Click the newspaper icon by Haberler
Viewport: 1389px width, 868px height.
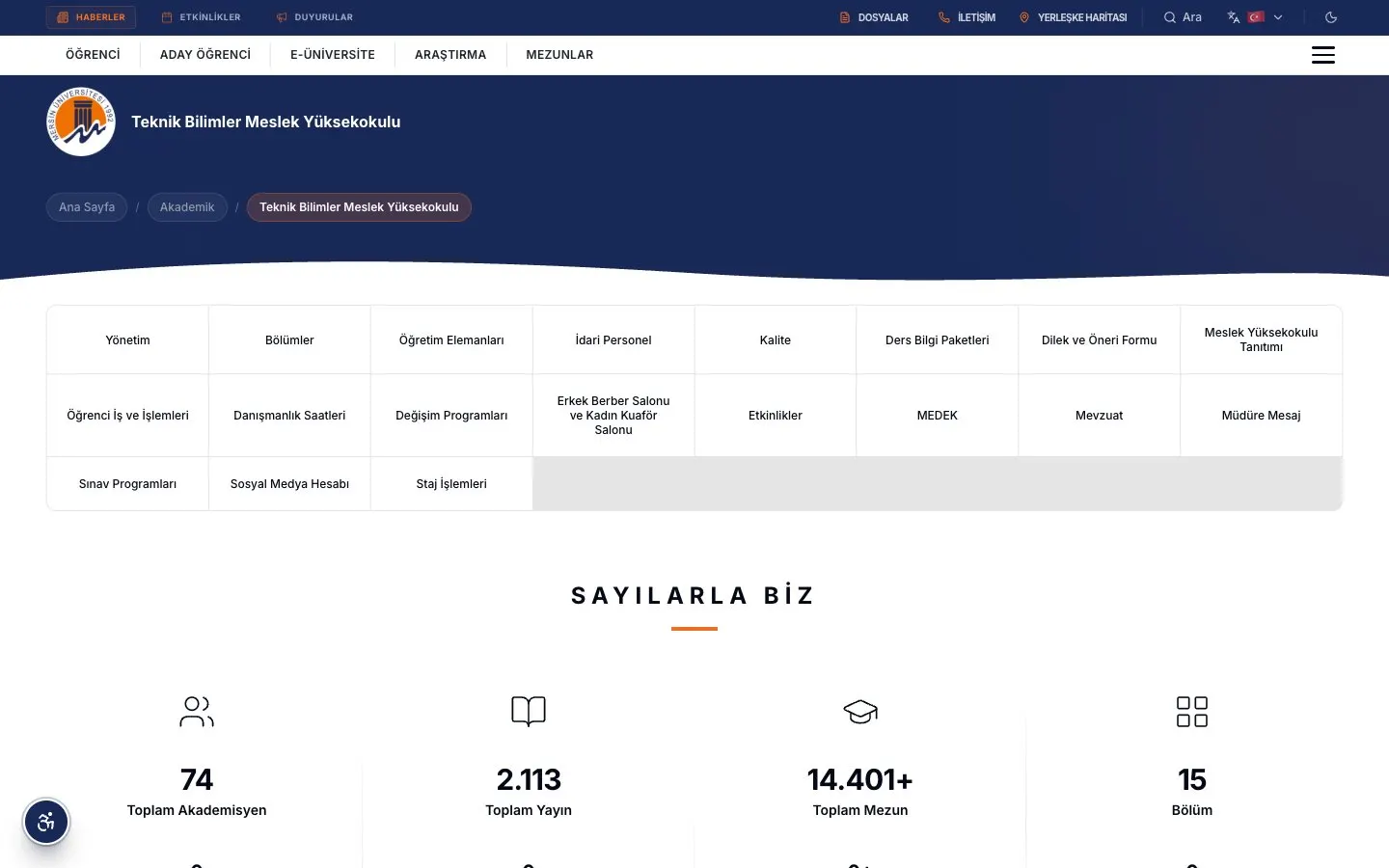(63, 17)
